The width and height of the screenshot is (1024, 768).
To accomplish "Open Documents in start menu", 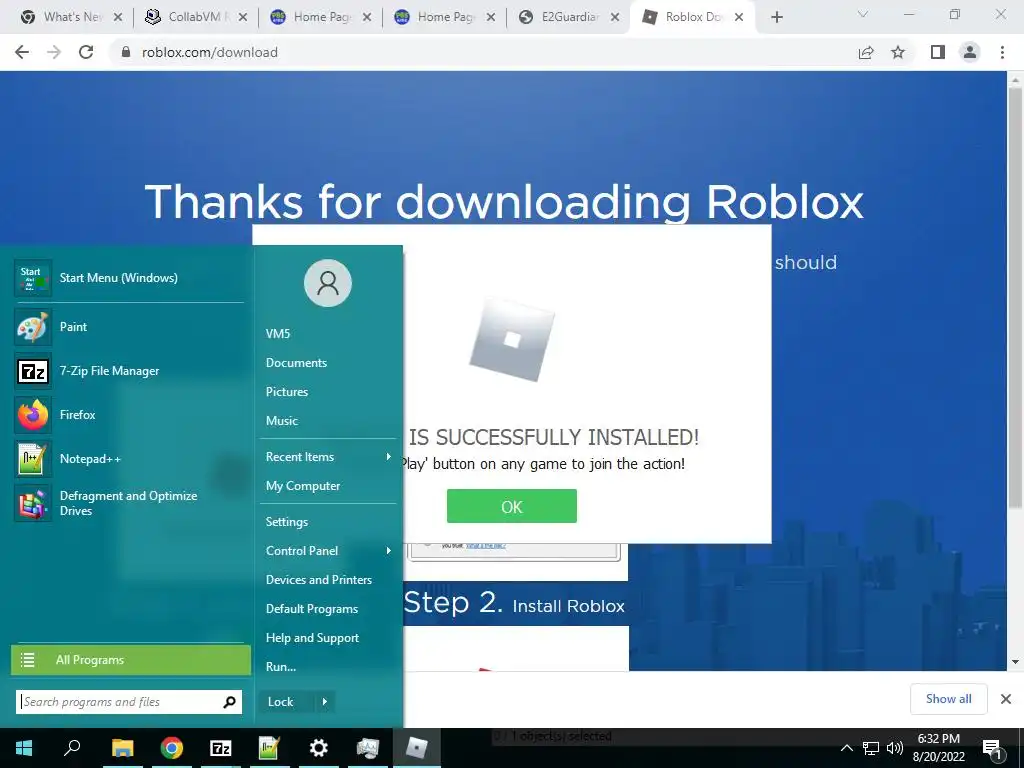I will pyautogui.click(x=296, y=362).
